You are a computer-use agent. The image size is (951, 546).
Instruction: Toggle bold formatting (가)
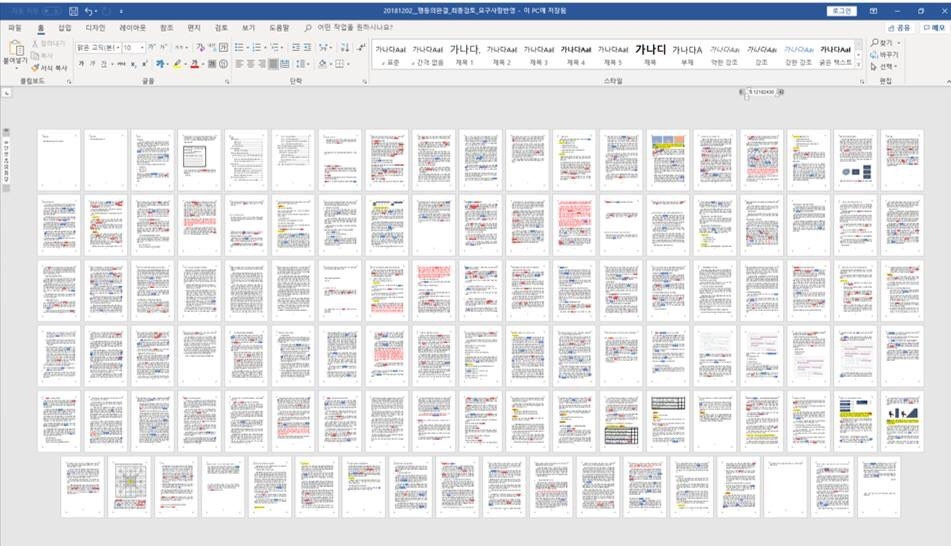coord(81,64)
